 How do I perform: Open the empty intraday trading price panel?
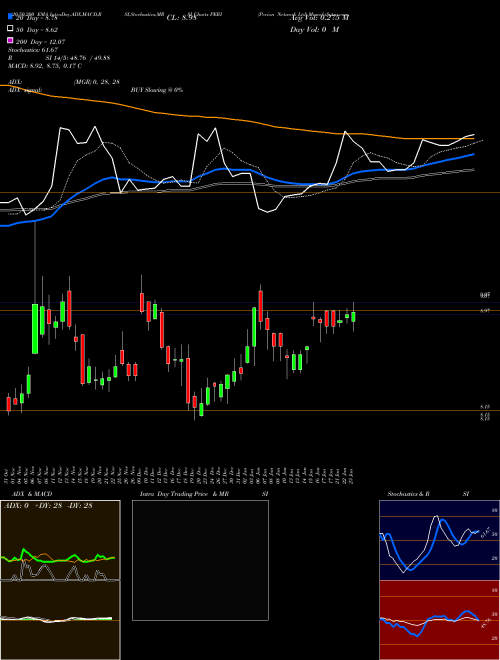[x=200, y=560]
